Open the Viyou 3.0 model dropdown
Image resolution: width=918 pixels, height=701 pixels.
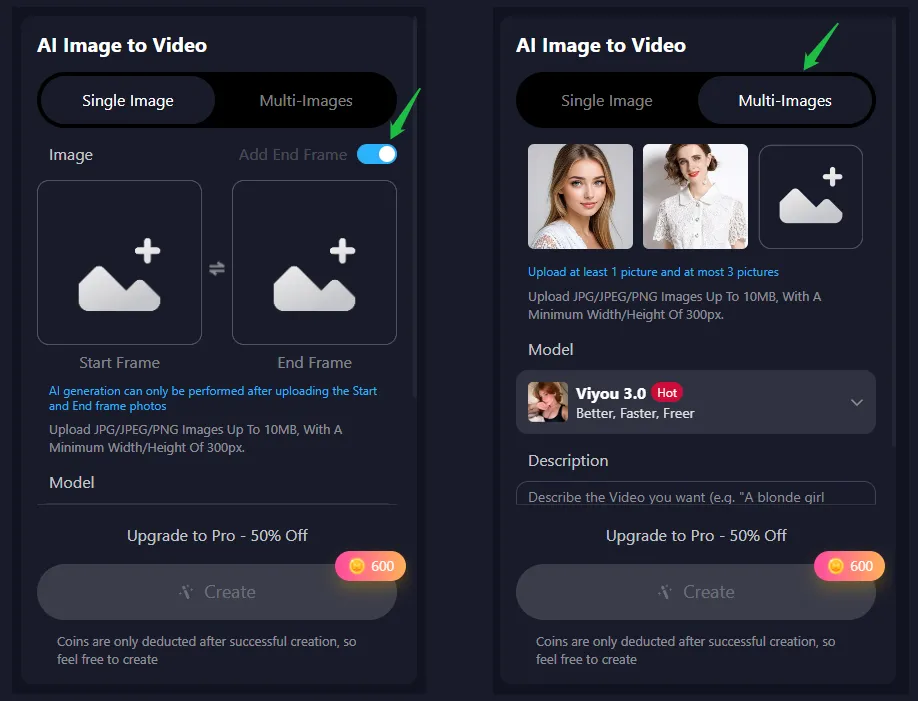[856, 402]
